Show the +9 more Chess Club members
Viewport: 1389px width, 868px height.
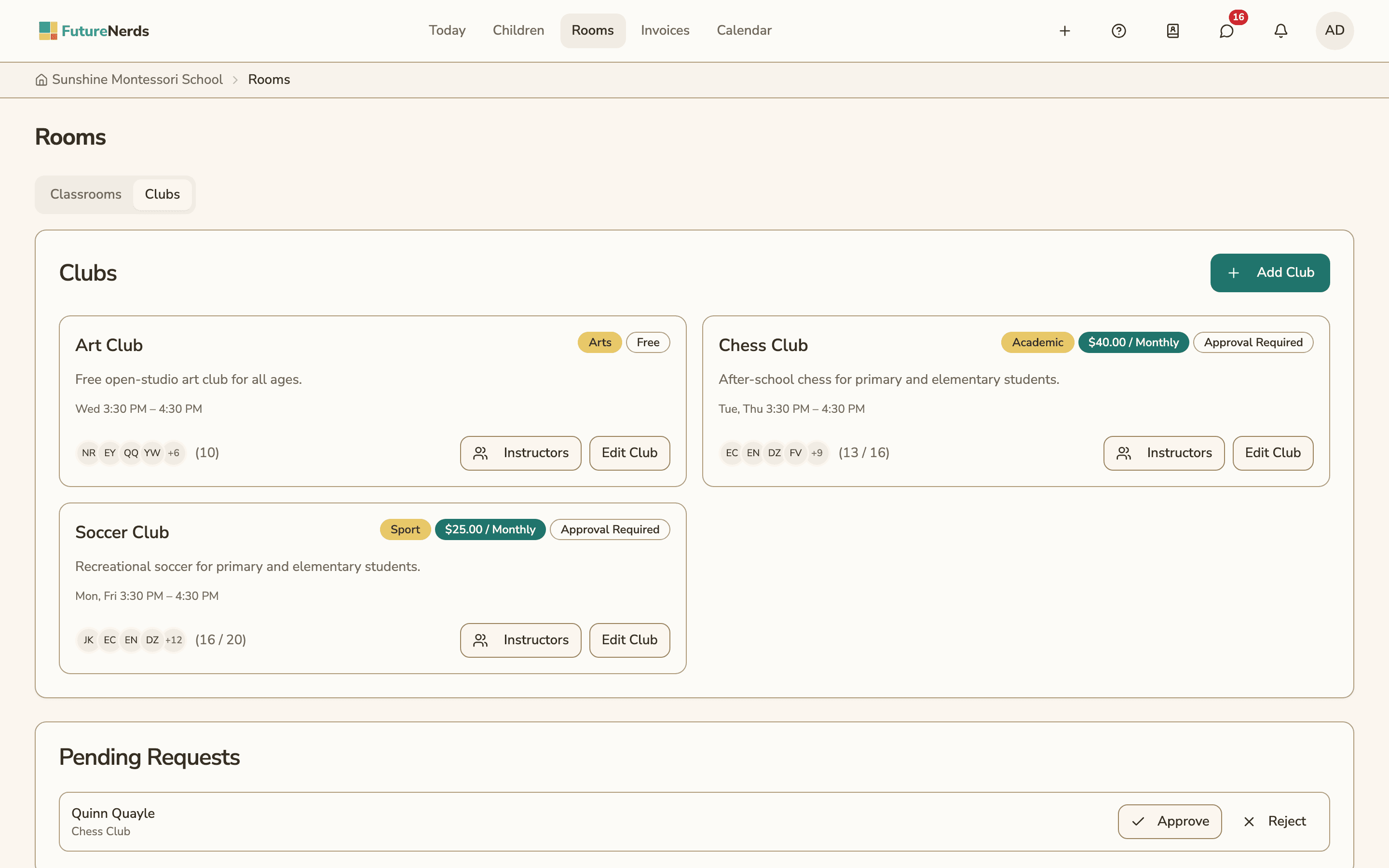tap(817, 453)
